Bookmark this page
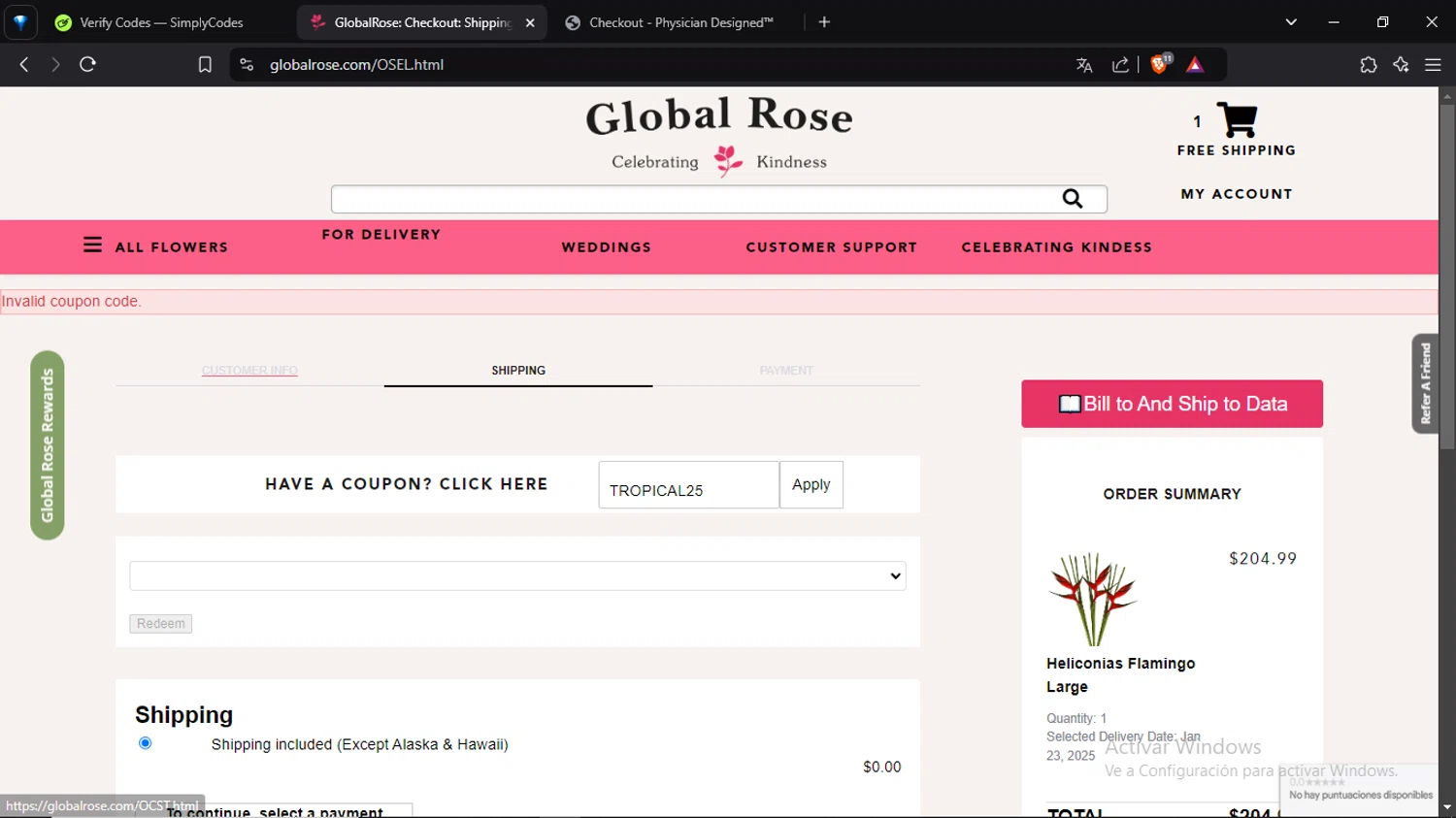Screen dimensions: 1456x818 point(205,64)
